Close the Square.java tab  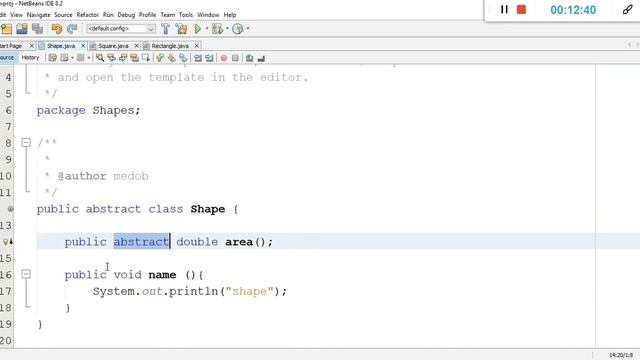point(136,46)
